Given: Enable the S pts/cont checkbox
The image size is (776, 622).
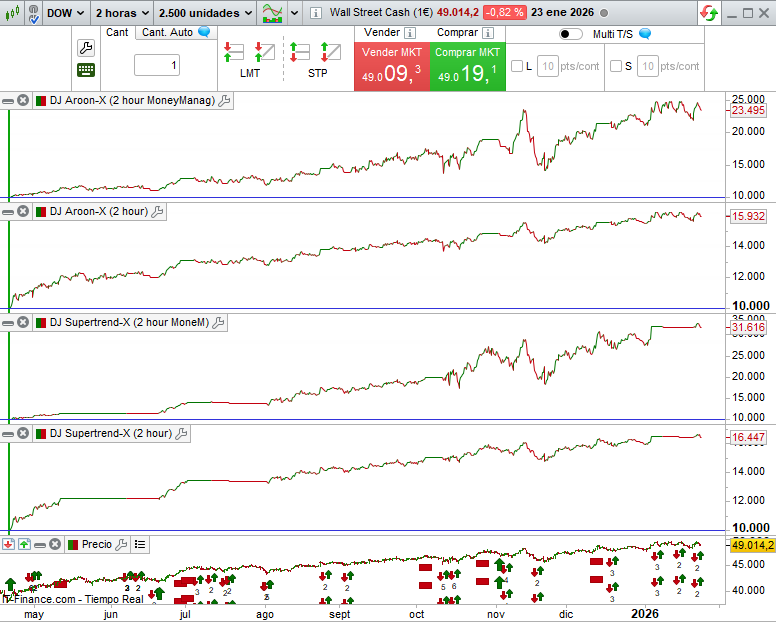Looking at the screenshot, I should tap(615, 66).
